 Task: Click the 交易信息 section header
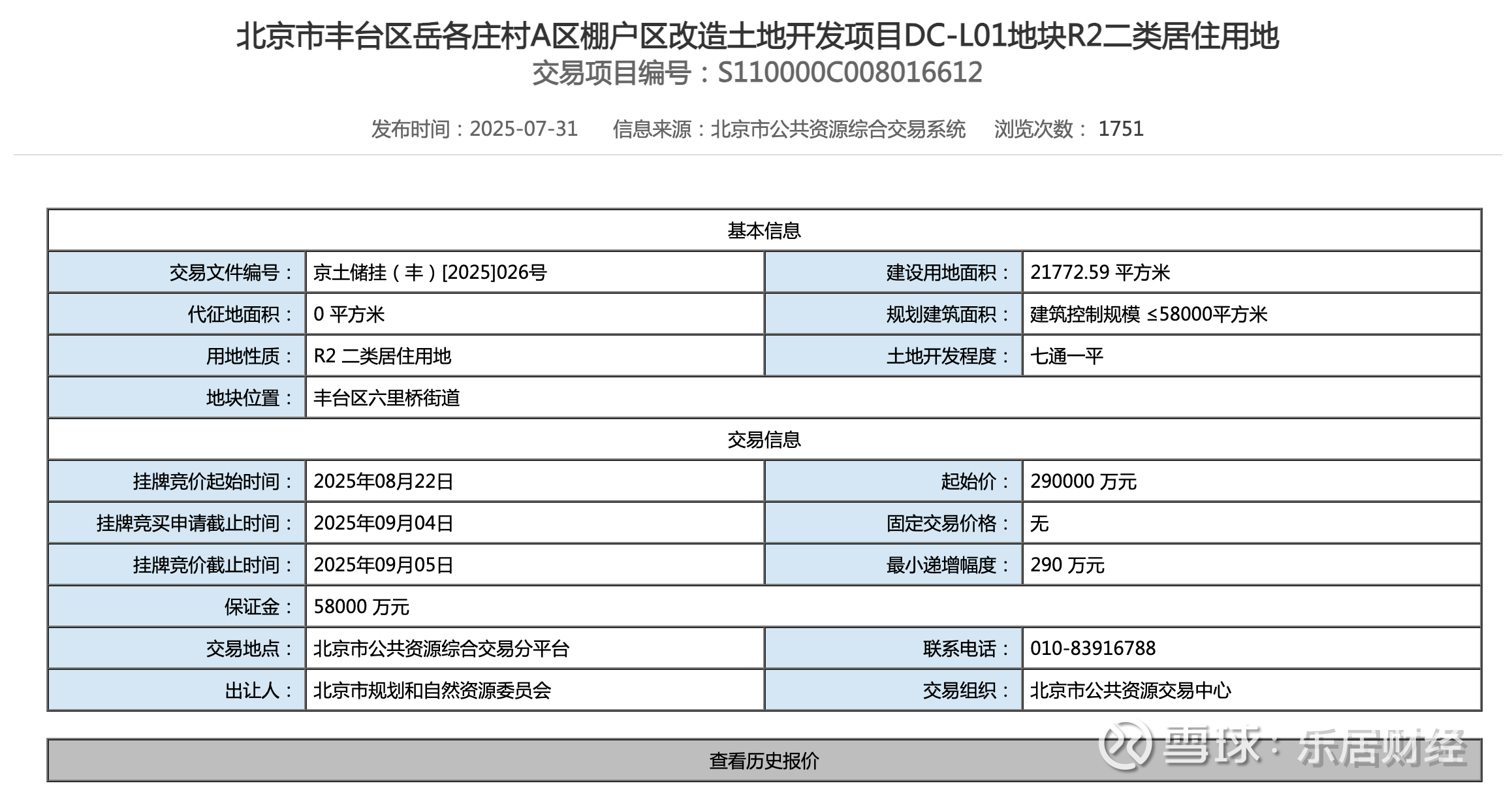coord(764,439)
